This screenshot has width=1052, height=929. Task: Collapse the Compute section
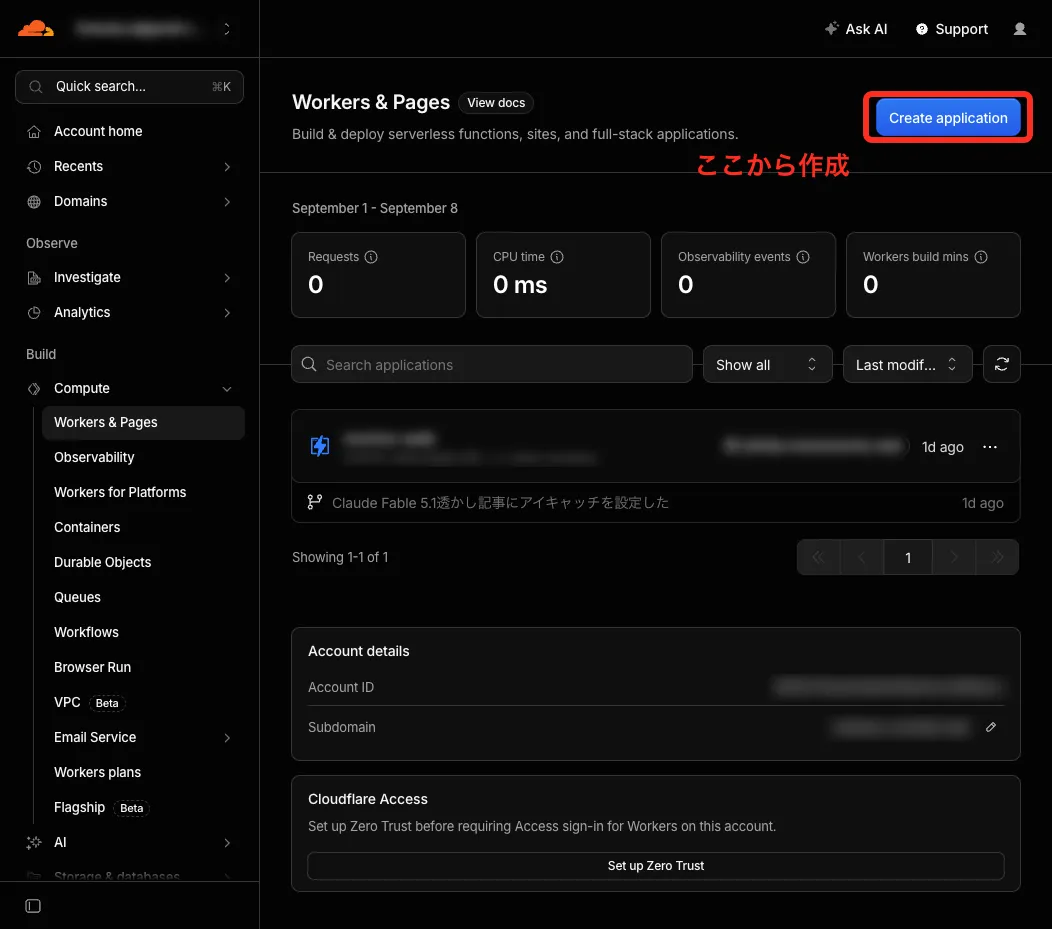pos(227,389)
